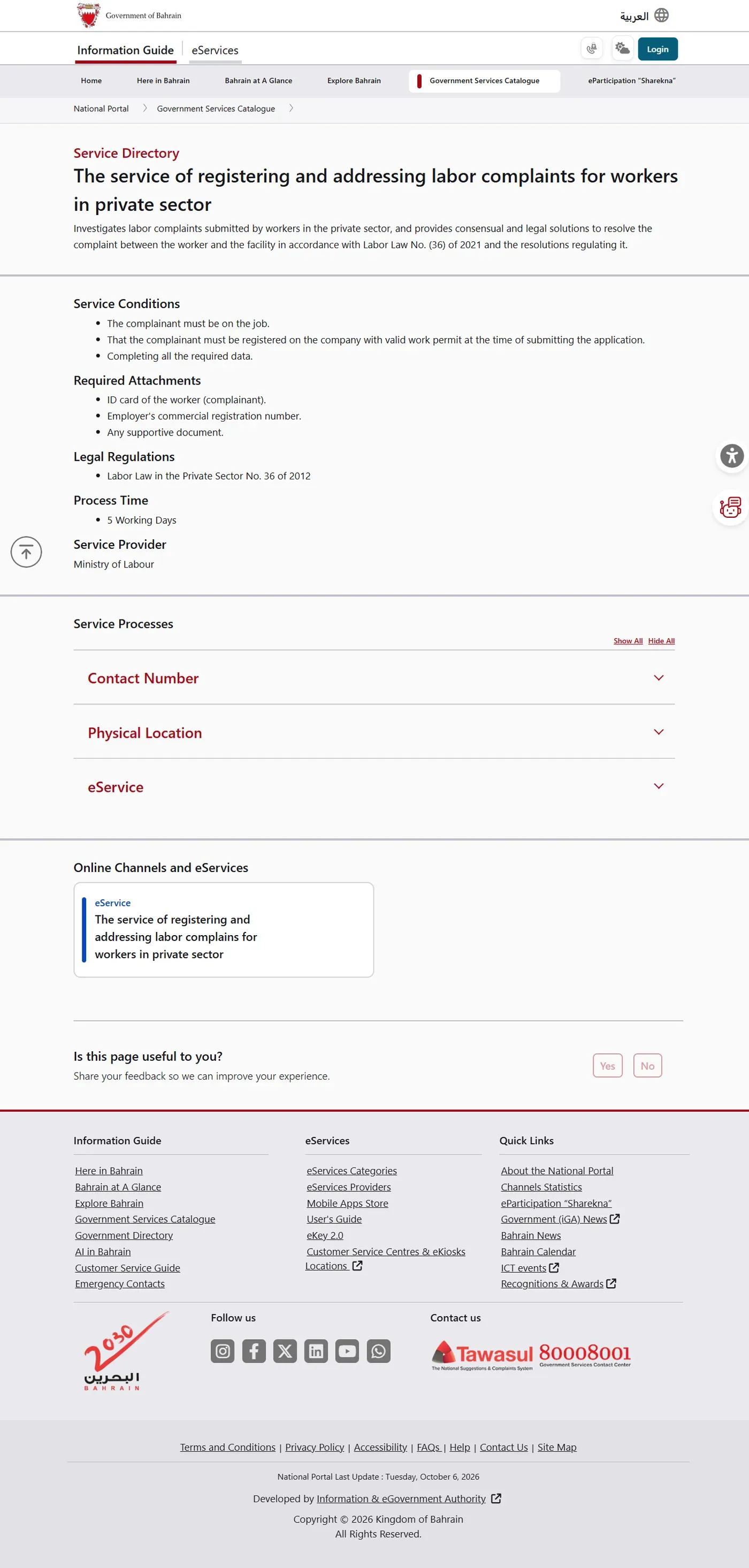Image resolution: width=749 pixels, height=1568 pixels.
Task: Open Explore Bahrain menu item
Action: (x=354, y=80)
